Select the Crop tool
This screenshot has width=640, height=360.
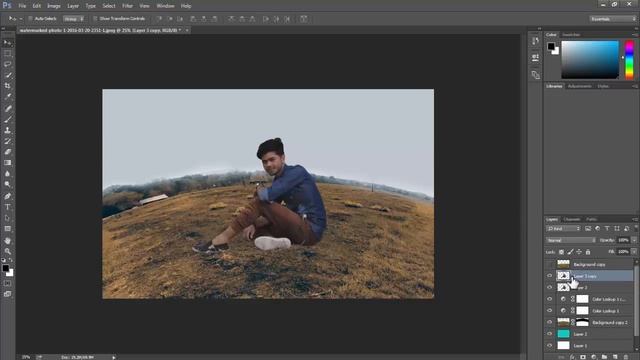8,86
